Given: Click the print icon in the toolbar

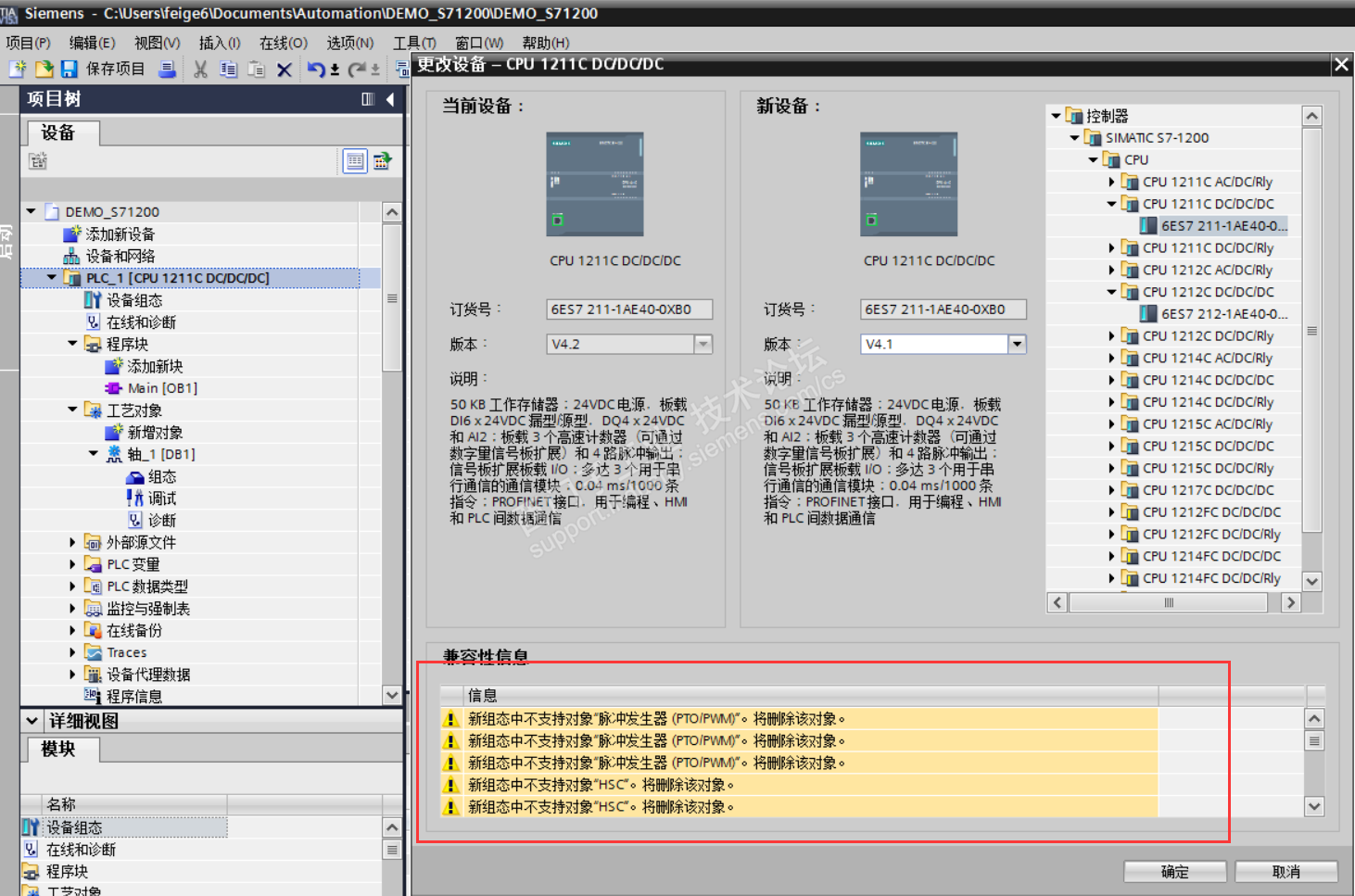Looking at the screenshot, I should [x=167, y=69].
